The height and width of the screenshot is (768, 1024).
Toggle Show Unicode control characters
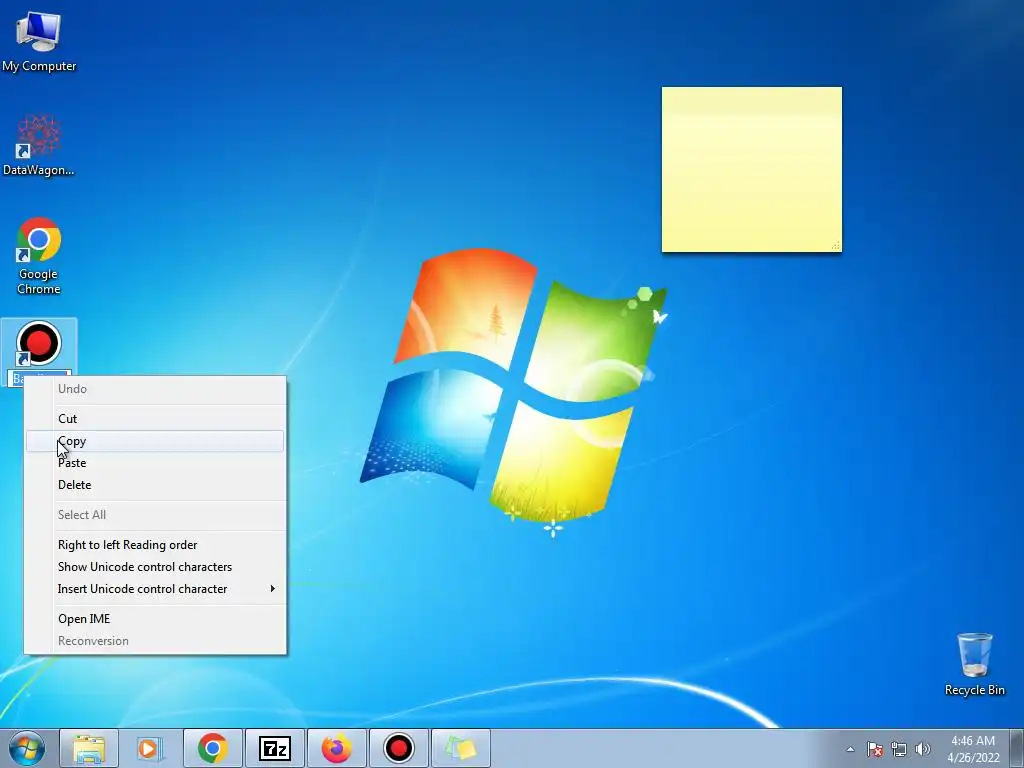pos(155,567)
